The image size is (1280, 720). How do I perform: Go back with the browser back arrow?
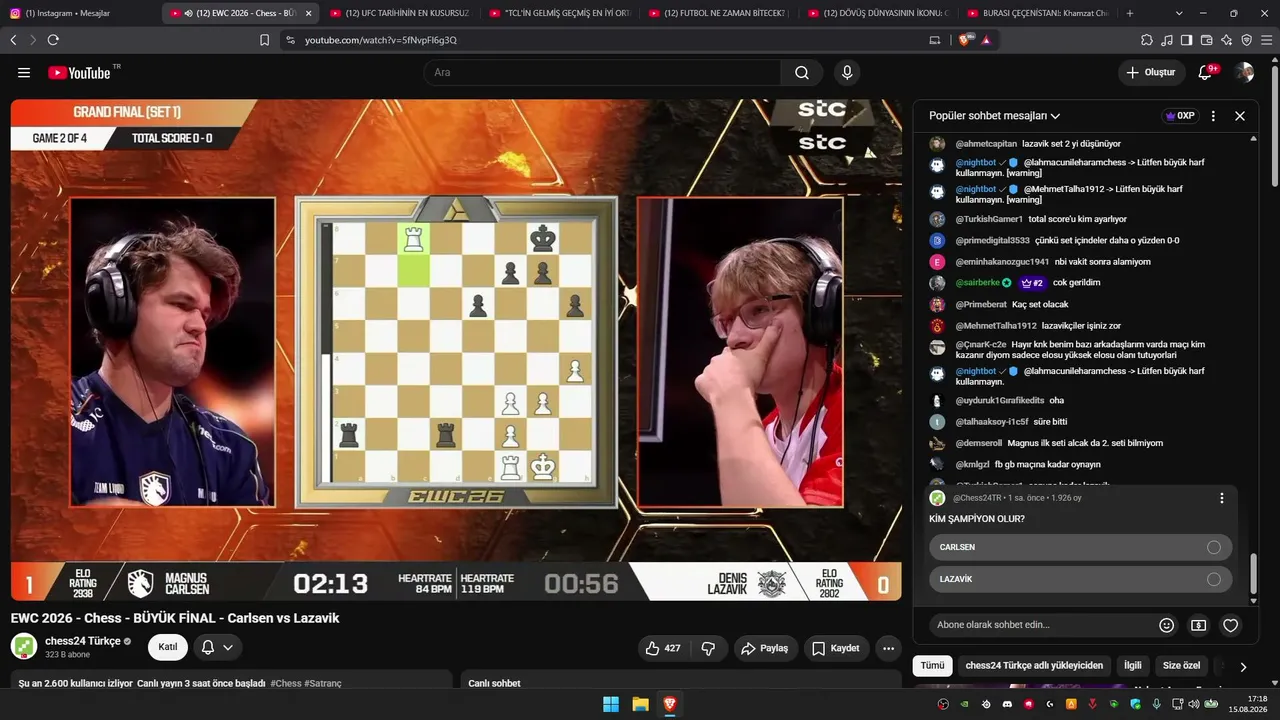pos(13,40)
